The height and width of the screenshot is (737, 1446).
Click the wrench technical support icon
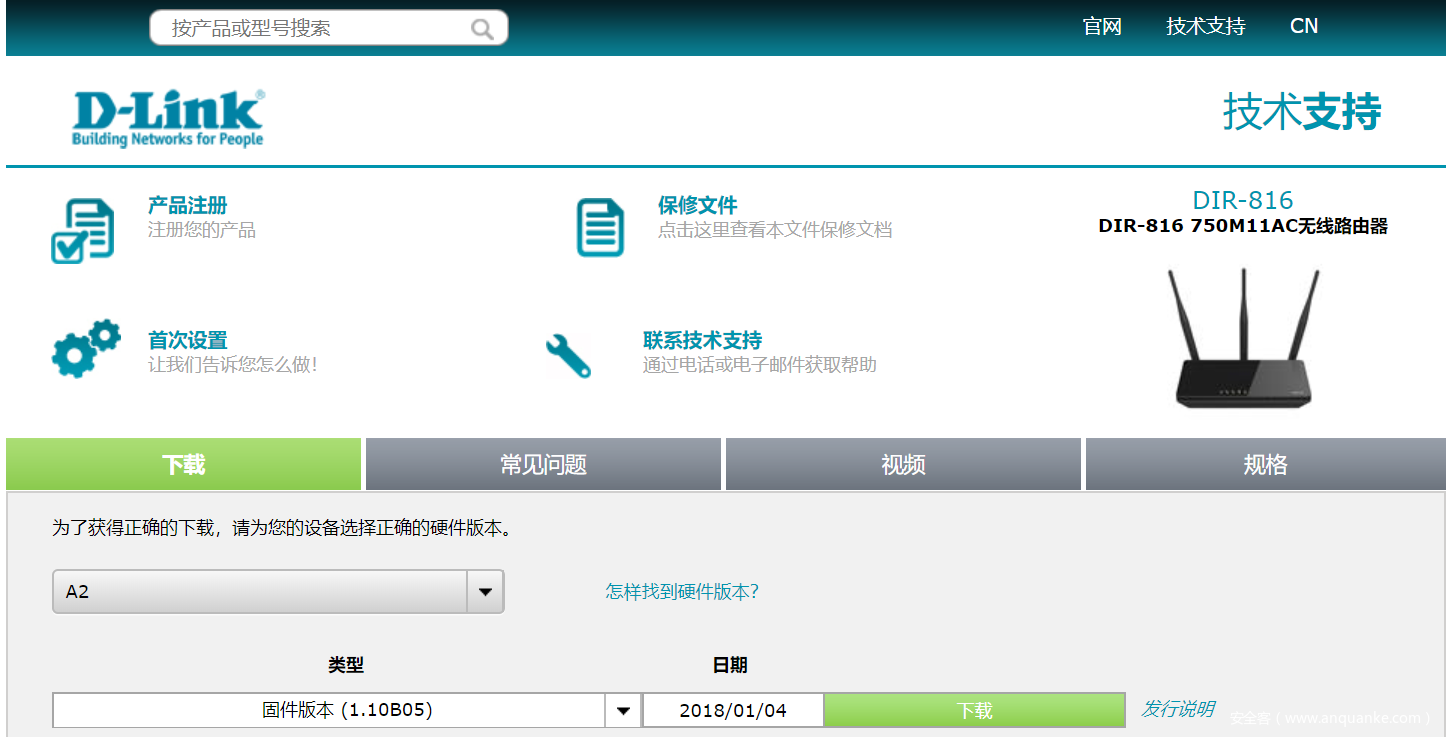tap(568, 355)
